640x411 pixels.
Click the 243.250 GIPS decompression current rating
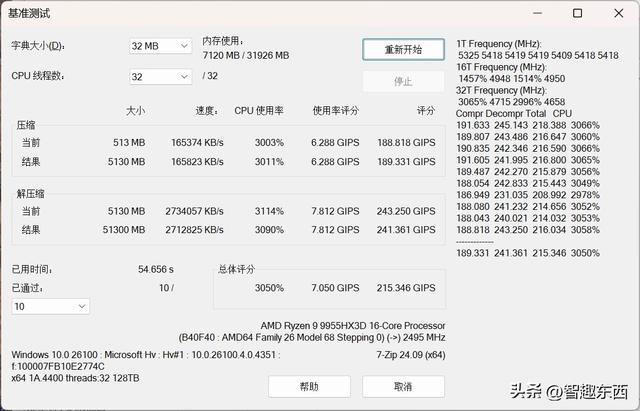click(406, 211)
